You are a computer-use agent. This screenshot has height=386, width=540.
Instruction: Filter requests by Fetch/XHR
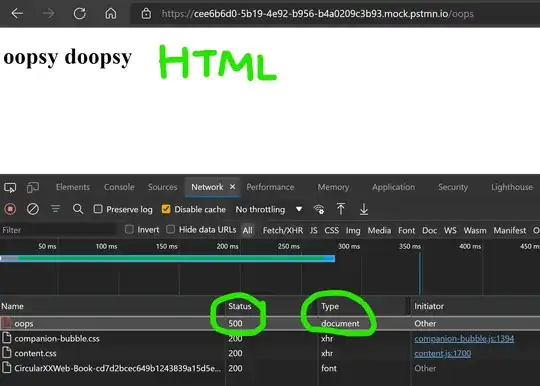pos(283,230)
